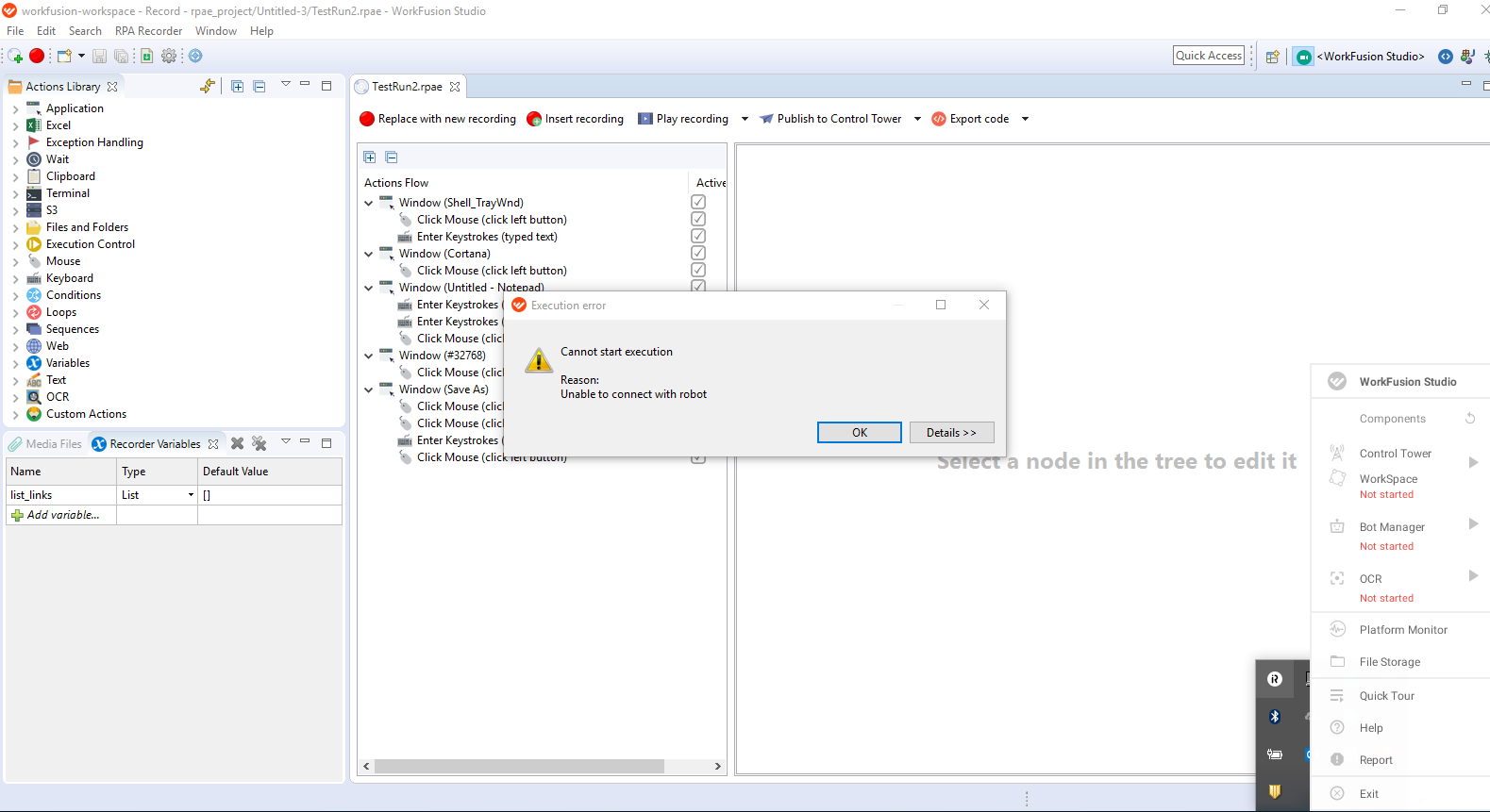This screenshot has height=812, width=1490.
Task: Click the Actions Flow horizontal scrollbar thumb
Action: coord(519,766)
